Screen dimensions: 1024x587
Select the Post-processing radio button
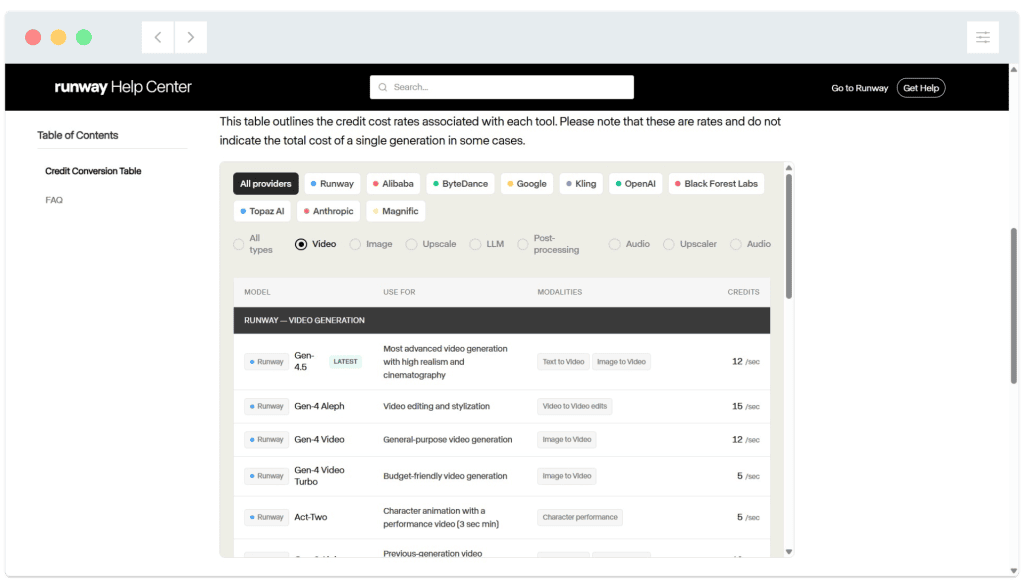522,244
